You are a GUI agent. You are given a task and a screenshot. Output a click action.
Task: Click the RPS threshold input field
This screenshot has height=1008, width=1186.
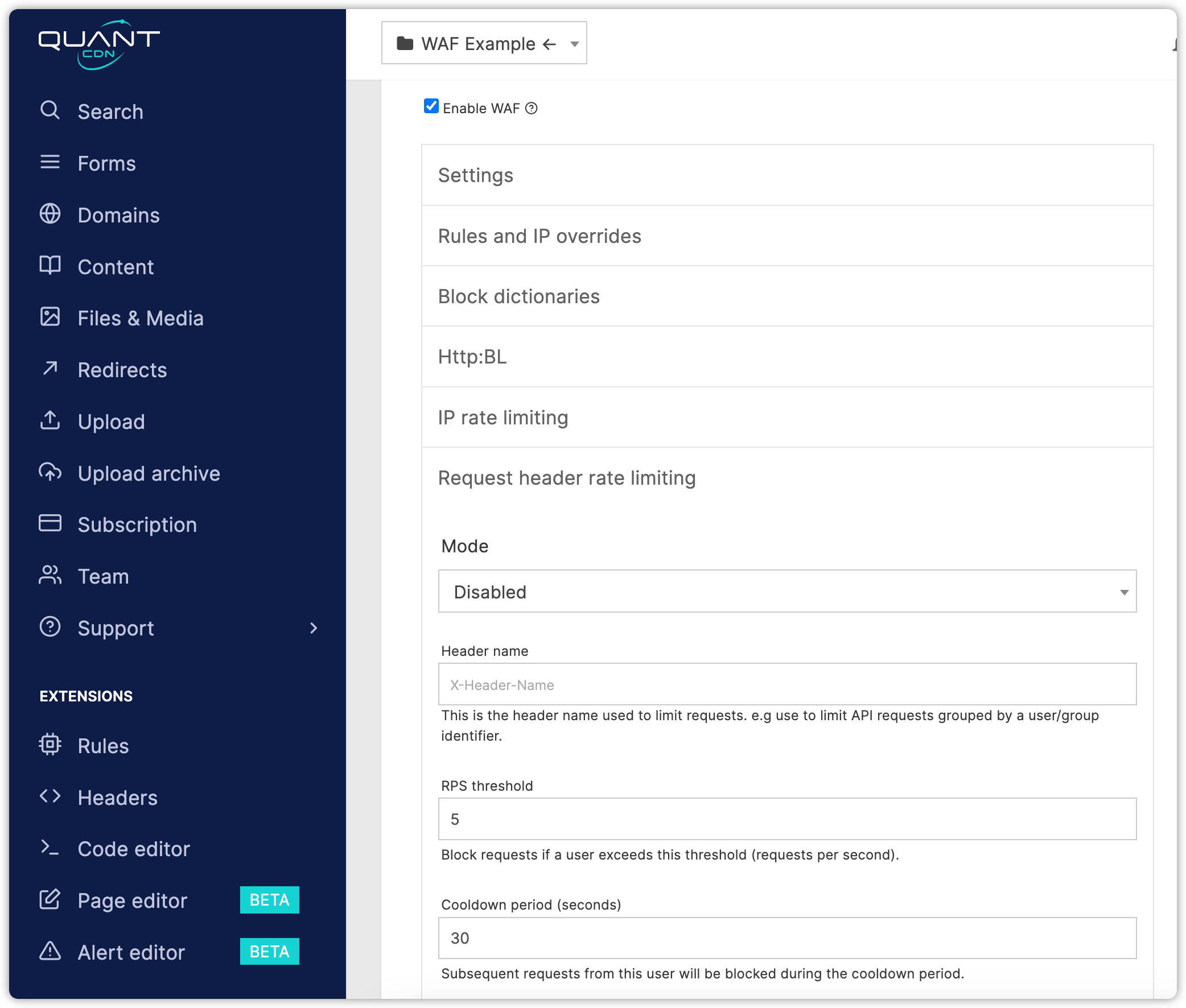click(788, 819)
